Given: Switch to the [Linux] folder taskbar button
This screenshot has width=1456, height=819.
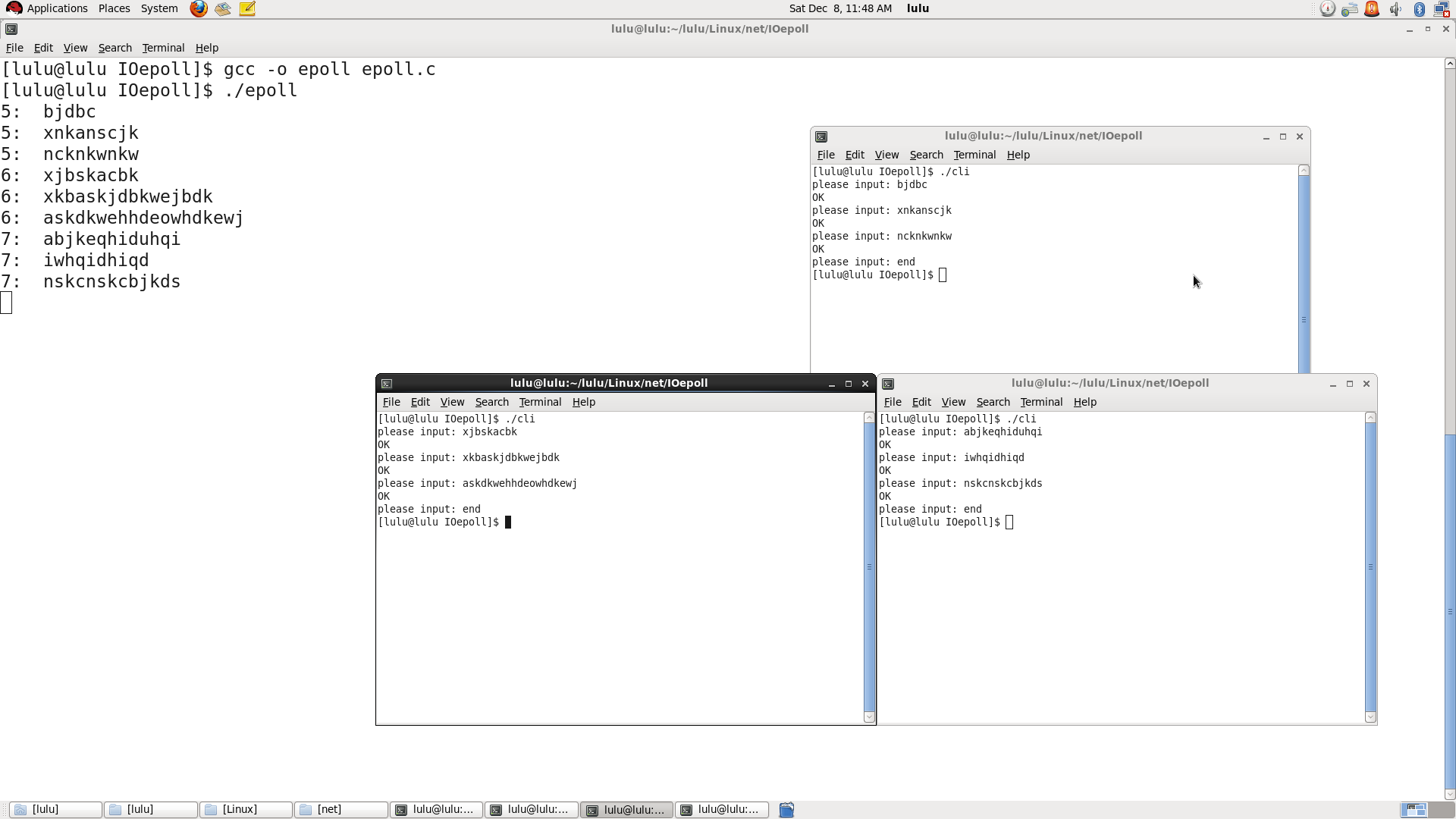Looking at the screenshot, I should point(246,810).
